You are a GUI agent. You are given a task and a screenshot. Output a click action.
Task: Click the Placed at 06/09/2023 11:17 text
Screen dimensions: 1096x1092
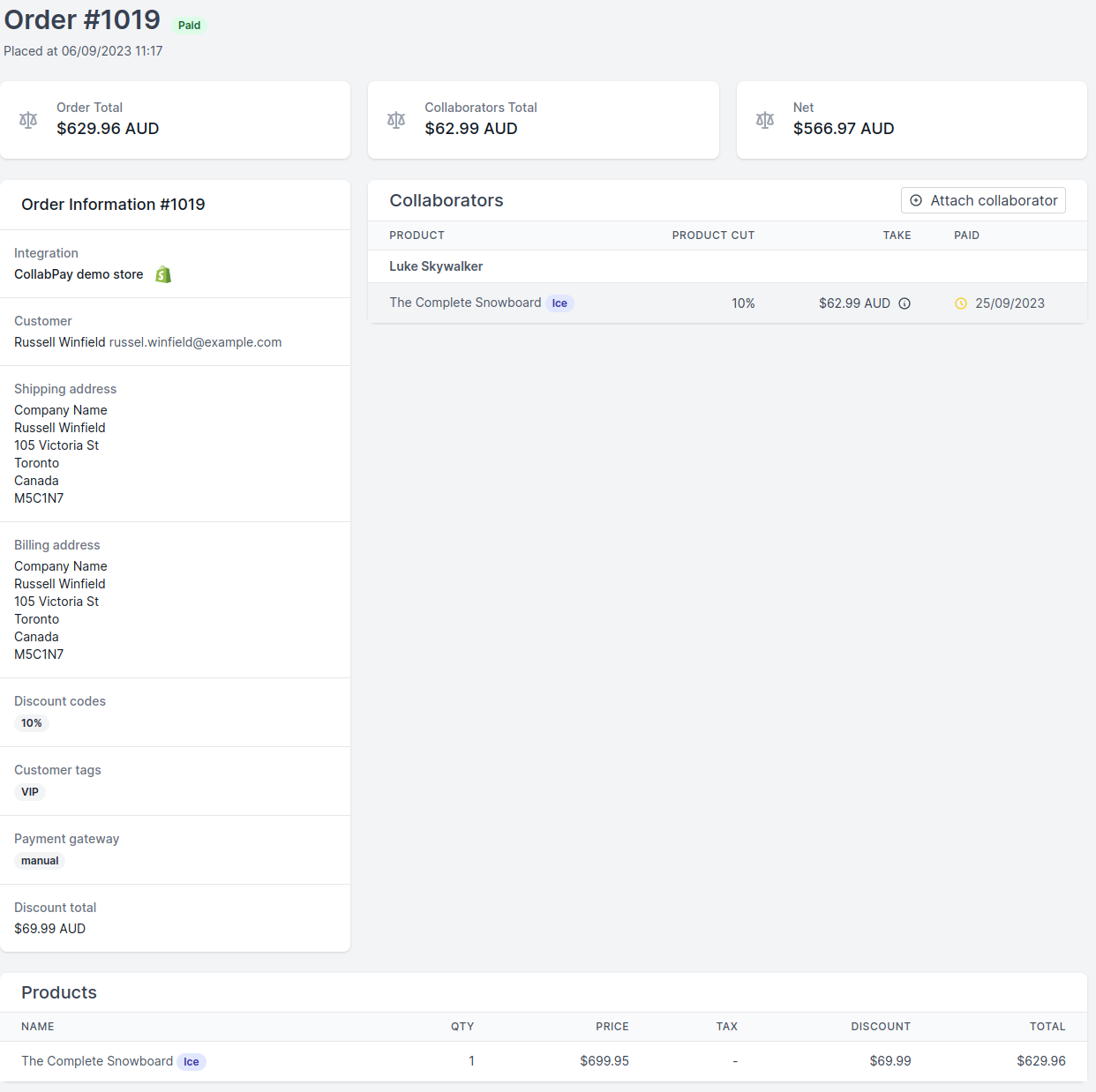click(x=83, y=51)
